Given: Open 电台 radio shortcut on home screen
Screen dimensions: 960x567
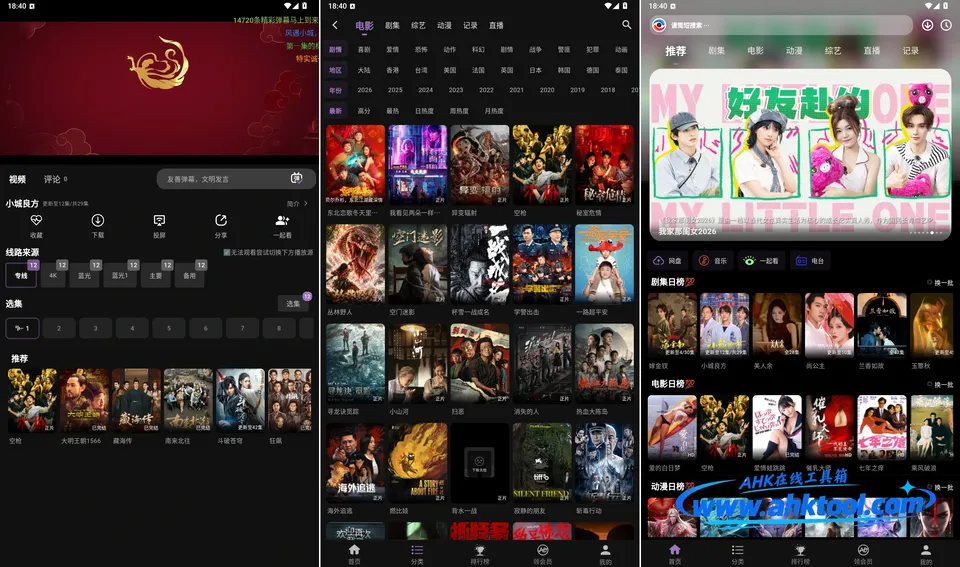Looking at the screenshot, I should tap(809, 261).
